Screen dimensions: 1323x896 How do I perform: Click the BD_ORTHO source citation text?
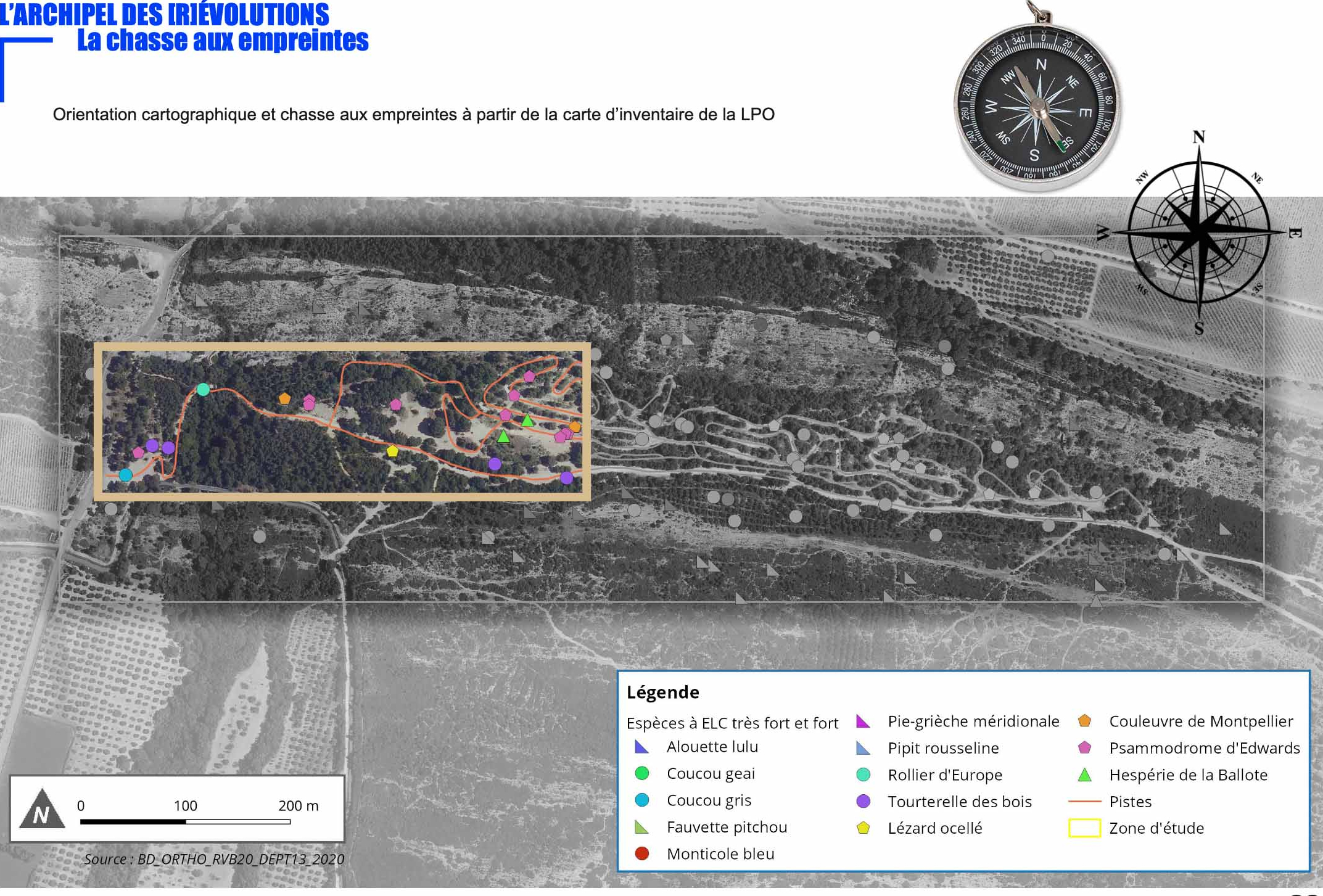[x=214, y=859]
